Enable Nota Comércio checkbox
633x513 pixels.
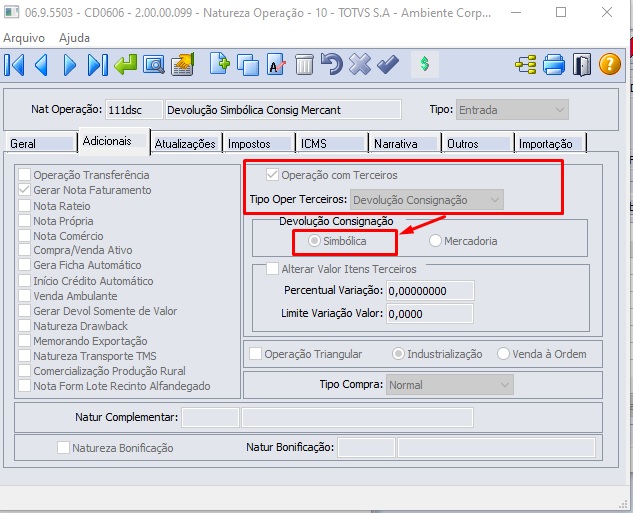[x=25, y=236]
